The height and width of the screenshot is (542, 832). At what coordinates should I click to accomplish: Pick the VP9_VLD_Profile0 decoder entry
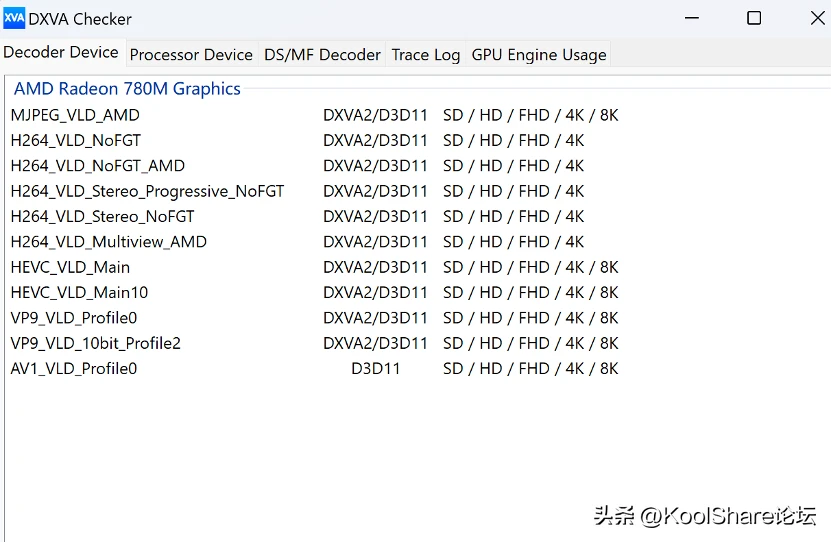click(74, 318)
